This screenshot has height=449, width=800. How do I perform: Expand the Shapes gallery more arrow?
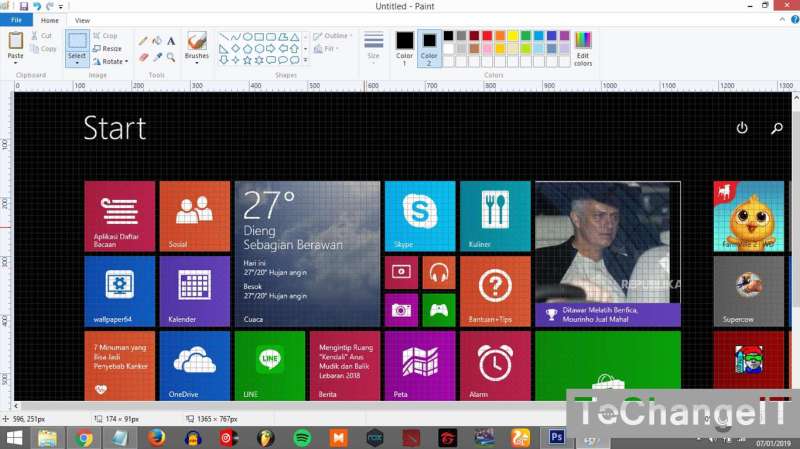pyautogui.click(x=306, y=60)
